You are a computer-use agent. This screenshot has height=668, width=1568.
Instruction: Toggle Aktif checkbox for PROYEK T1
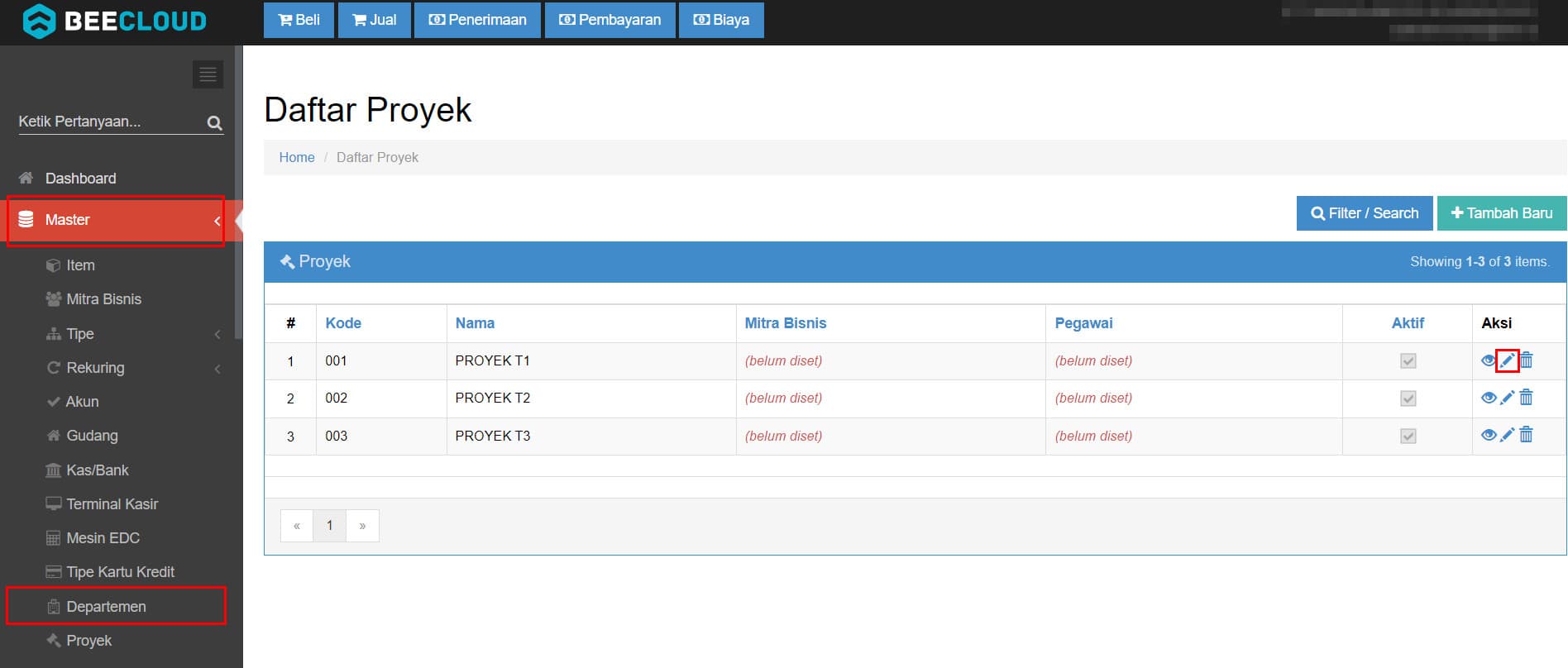pyautogui.click(x=1408, y=361)
